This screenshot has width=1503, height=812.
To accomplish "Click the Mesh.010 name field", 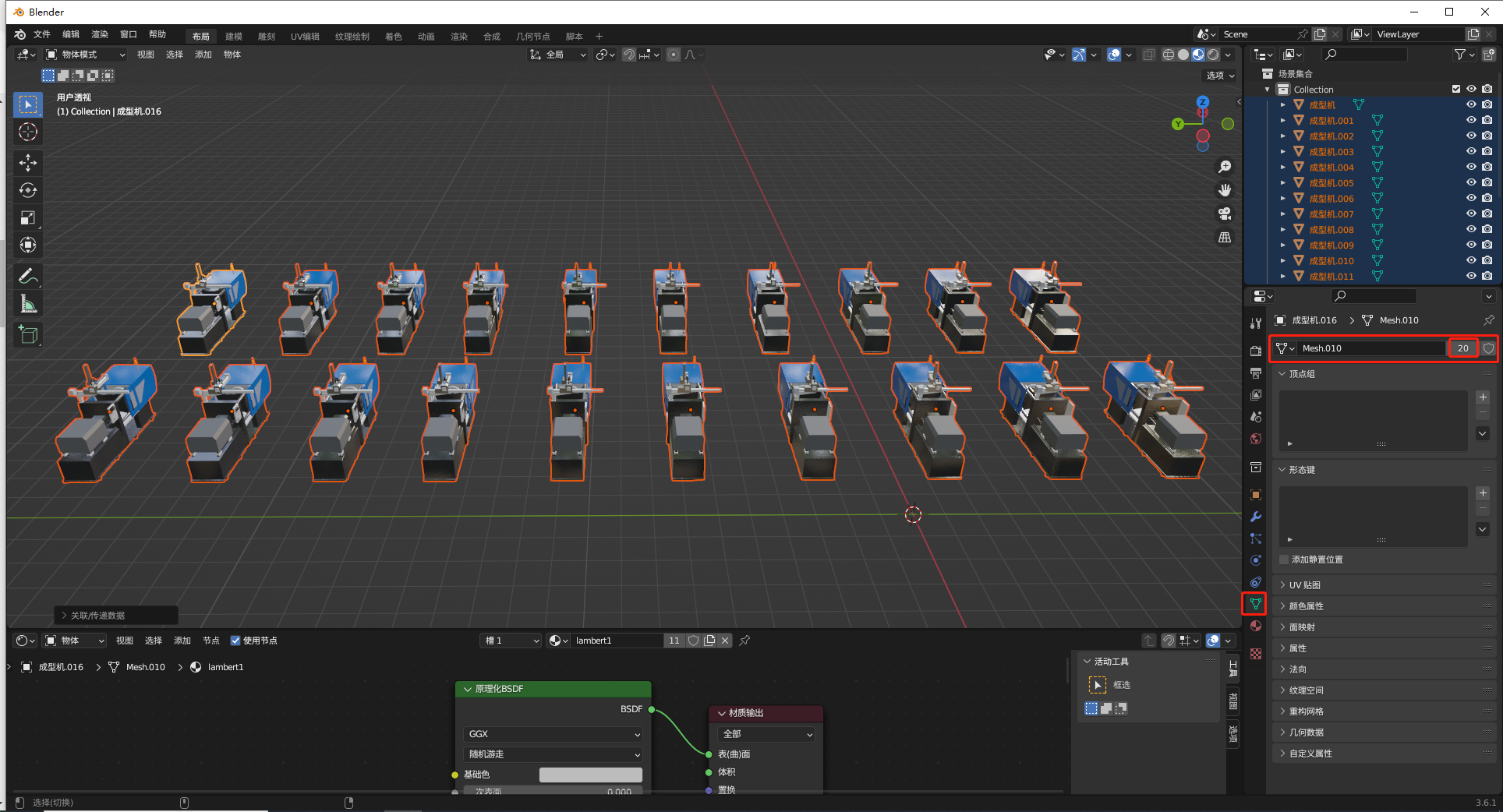I will pyautogui.click(x=1370, y=348).
